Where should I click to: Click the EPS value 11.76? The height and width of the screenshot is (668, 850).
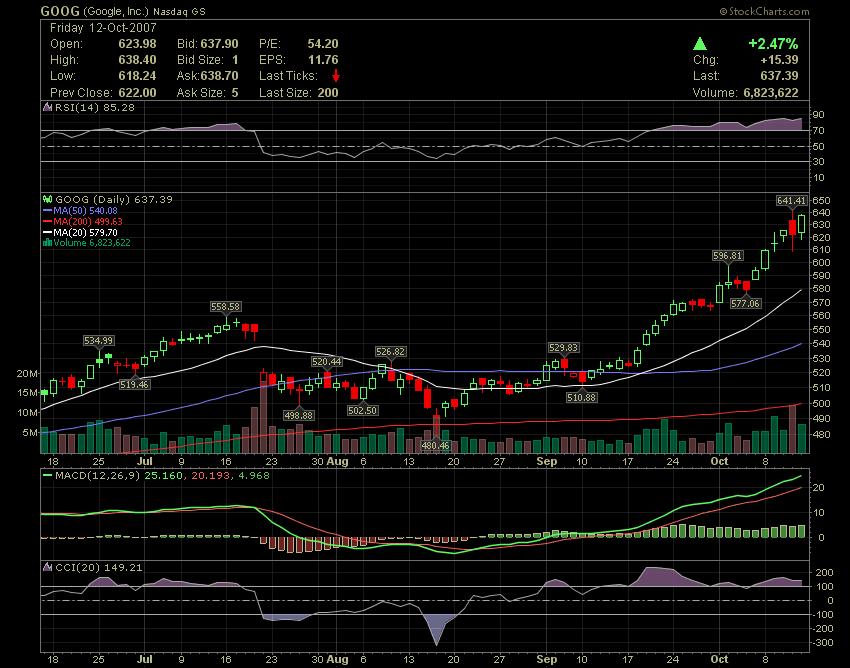[323, 60]
